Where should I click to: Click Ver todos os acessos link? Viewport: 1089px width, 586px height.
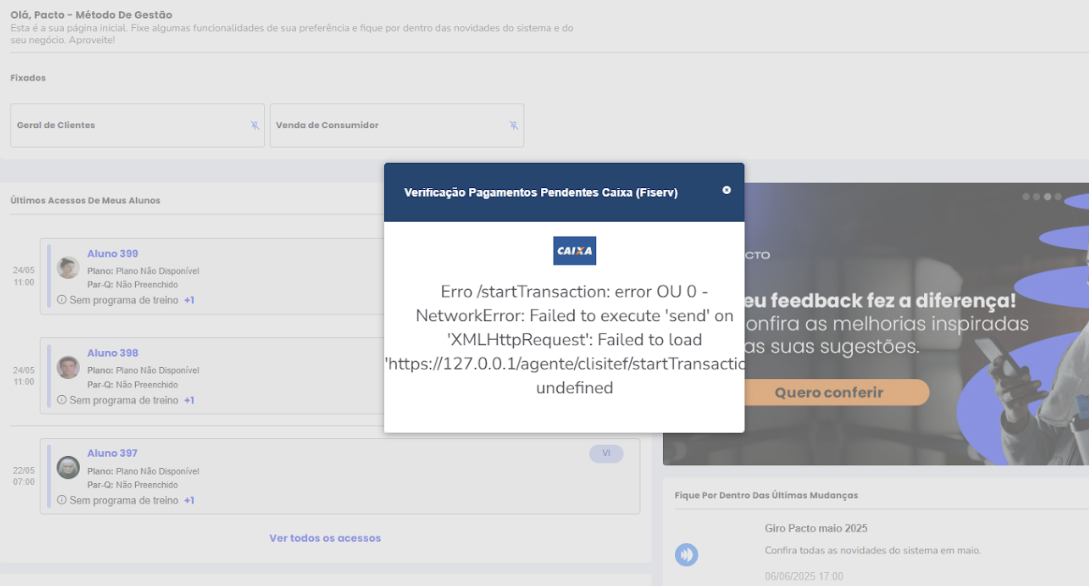tap(325, 538)
